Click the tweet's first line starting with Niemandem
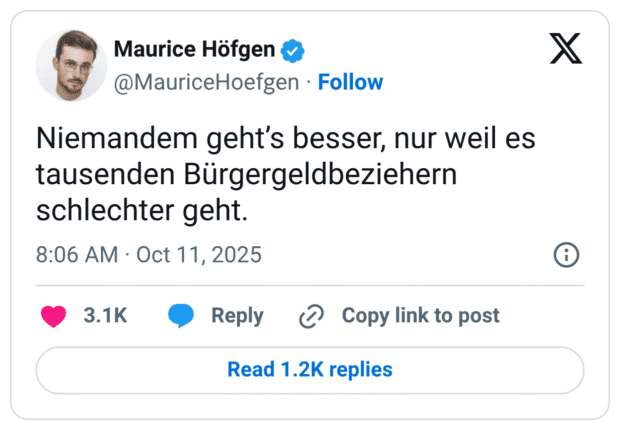620x430 pixels. [x=285, y=138]
